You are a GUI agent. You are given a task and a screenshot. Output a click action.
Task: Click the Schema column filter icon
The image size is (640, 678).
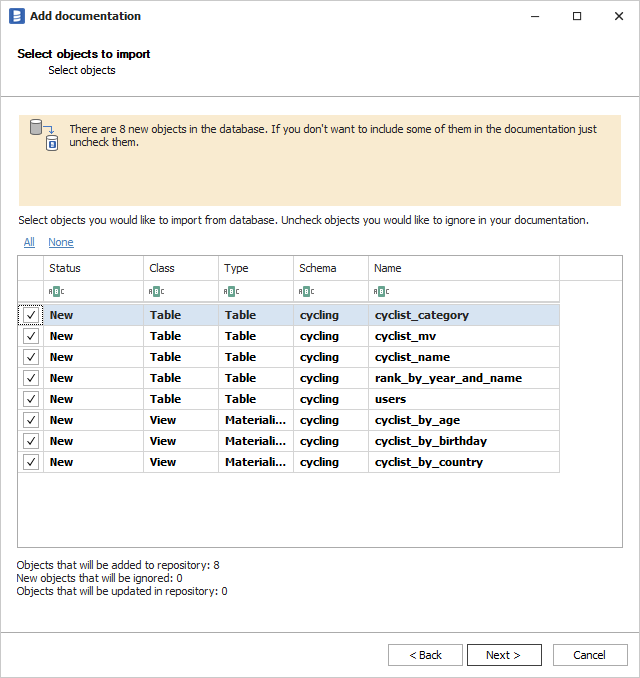[x=306, y=291]
